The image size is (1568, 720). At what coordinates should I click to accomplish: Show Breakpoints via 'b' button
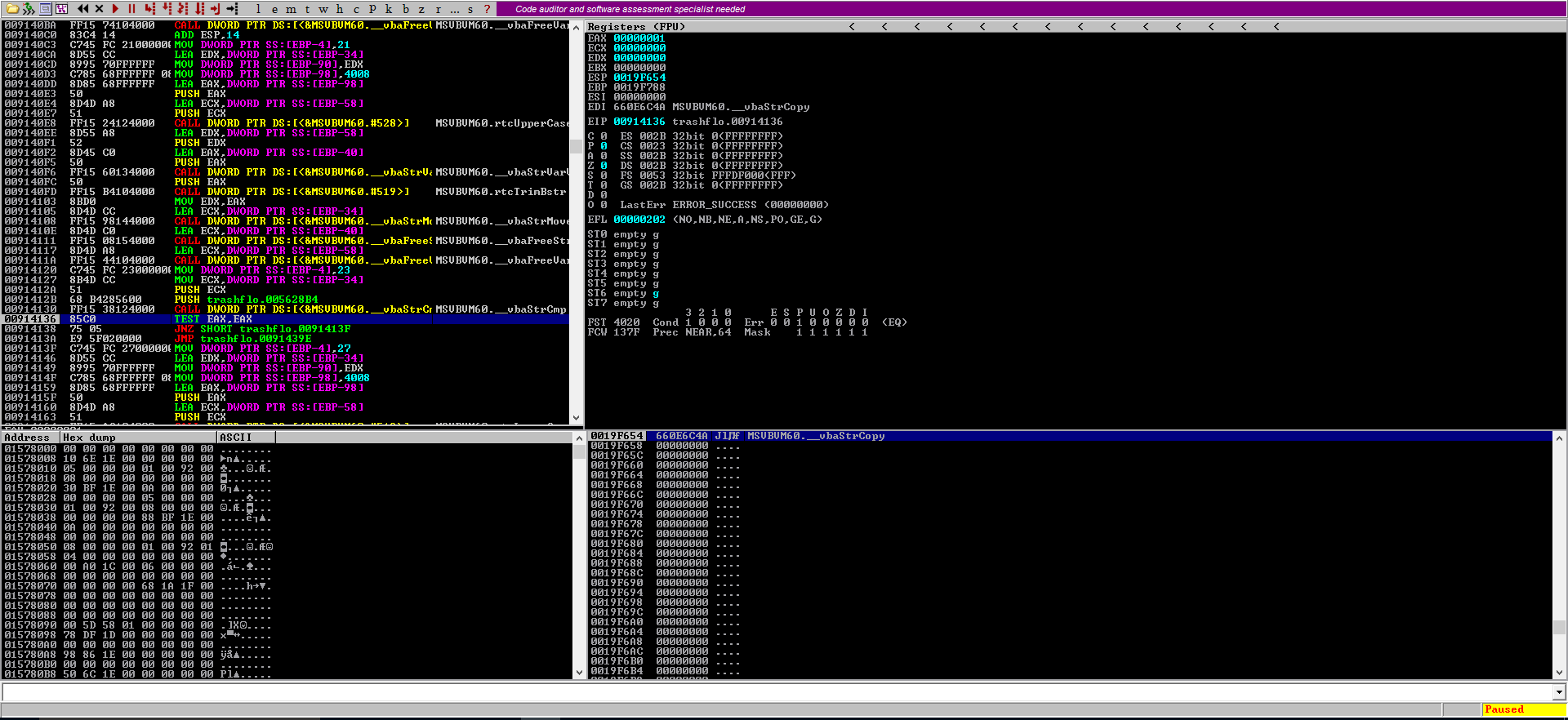(x=405, y=9)
